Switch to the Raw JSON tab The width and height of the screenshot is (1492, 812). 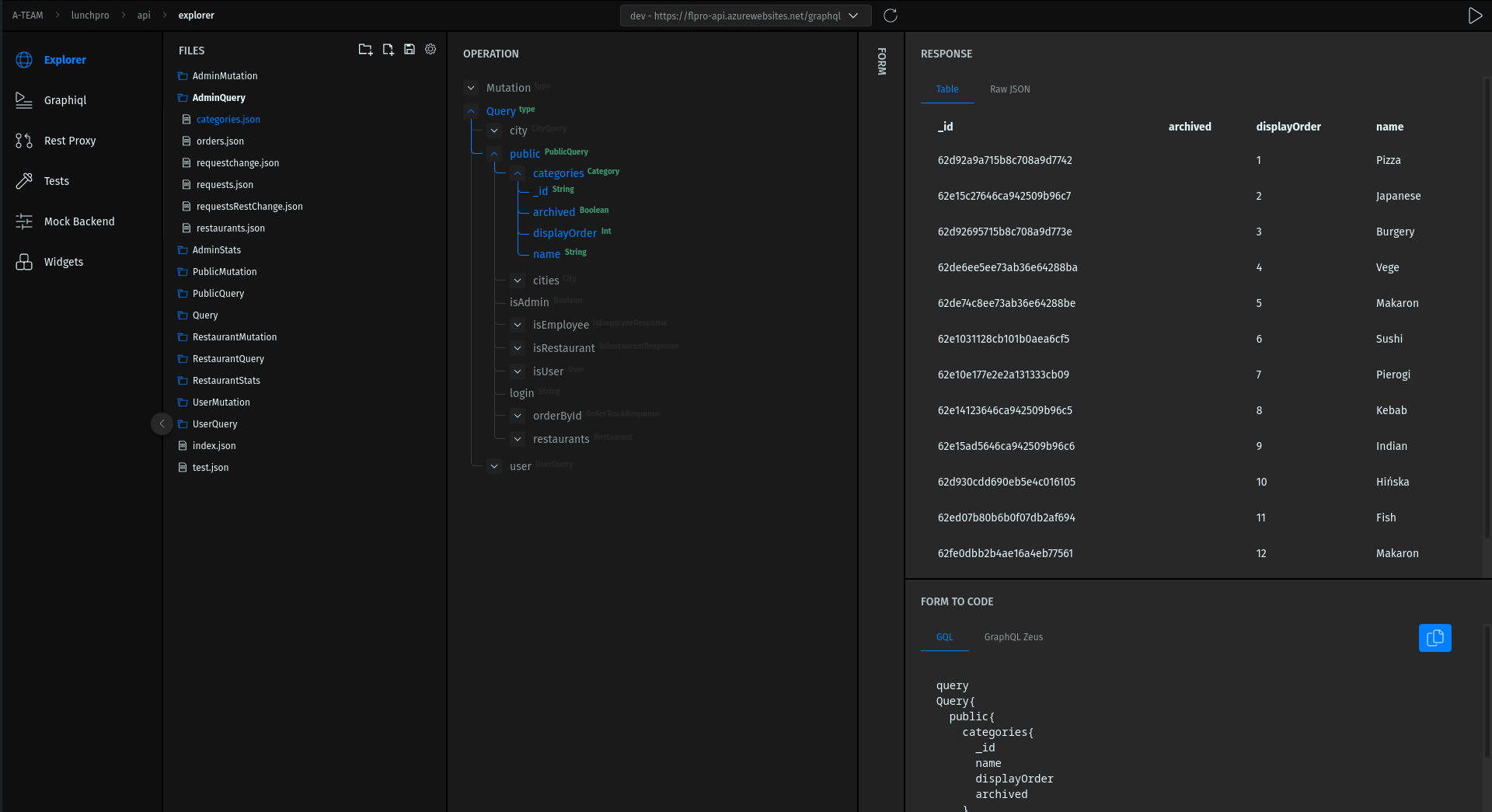pos(1009,89)
